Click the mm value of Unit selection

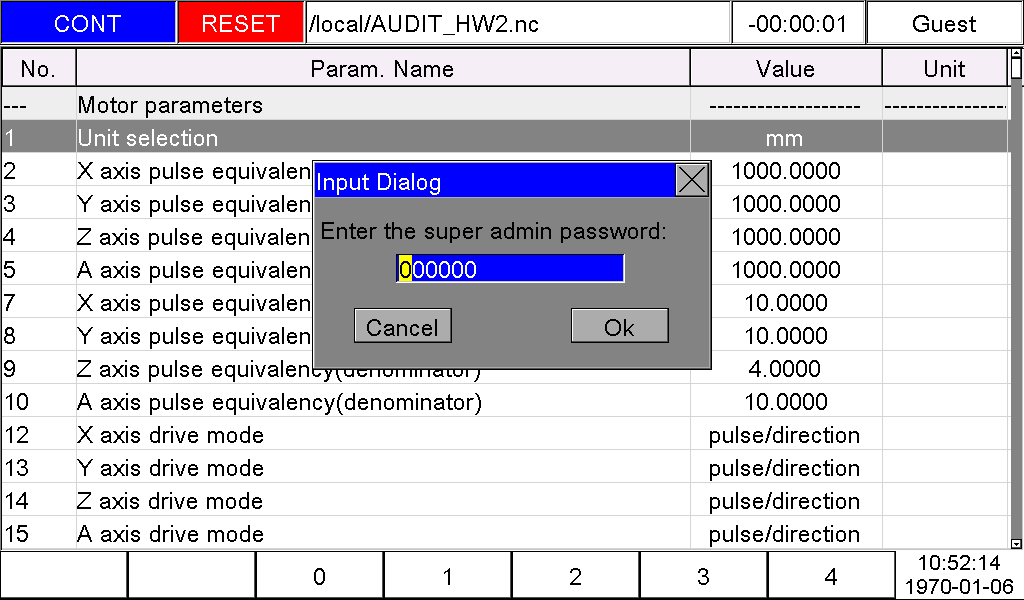785,138
